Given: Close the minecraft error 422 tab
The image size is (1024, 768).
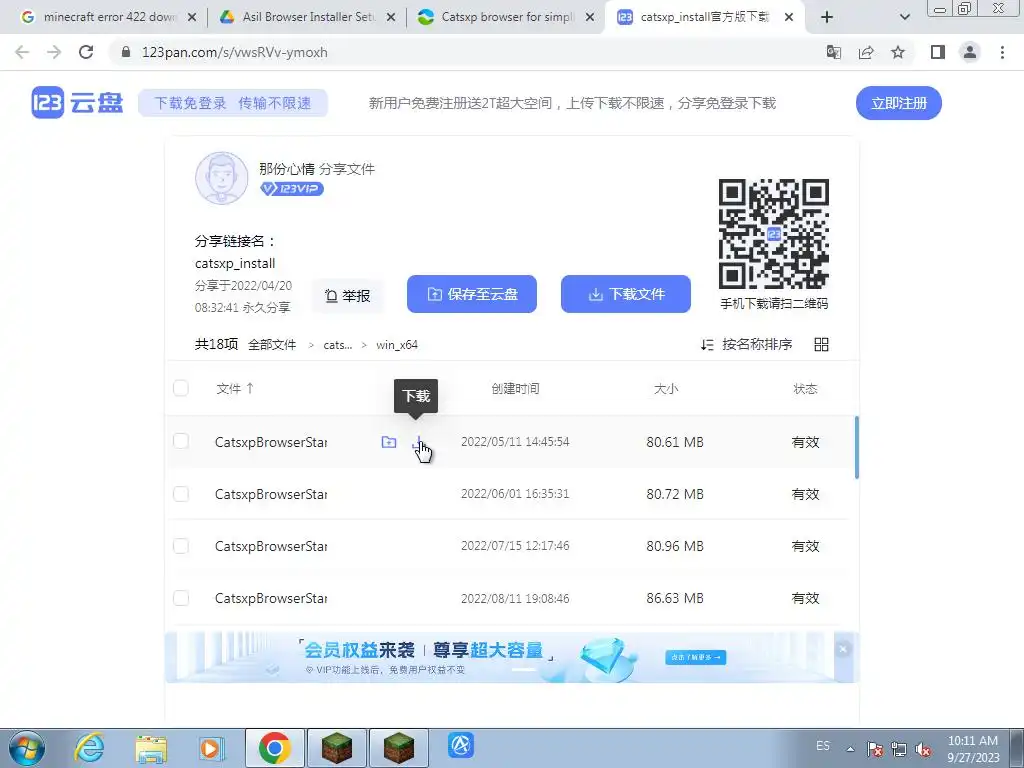Looking at the screenshot, I should (x=191, y=18).
